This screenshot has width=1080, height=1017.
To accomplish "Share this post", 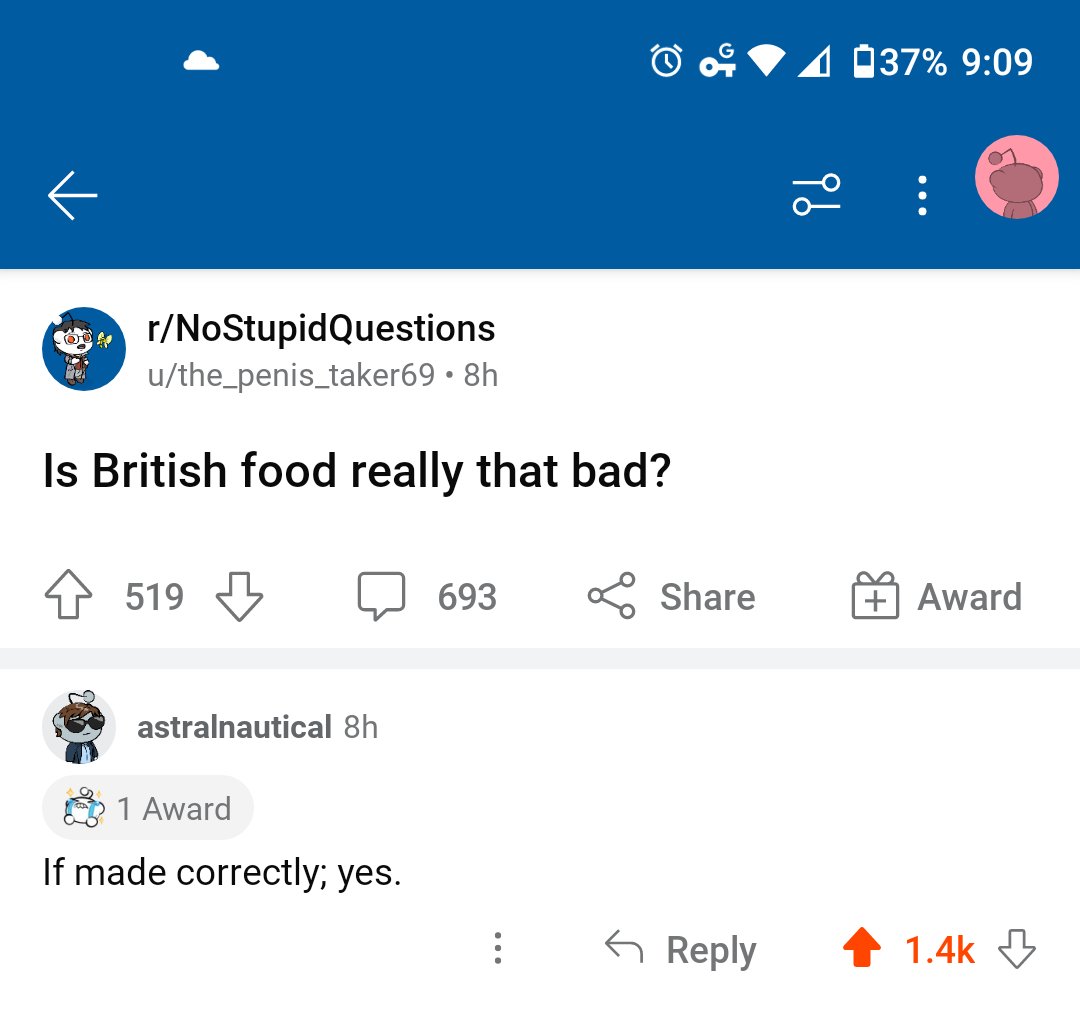I will [x=671, y=597].
